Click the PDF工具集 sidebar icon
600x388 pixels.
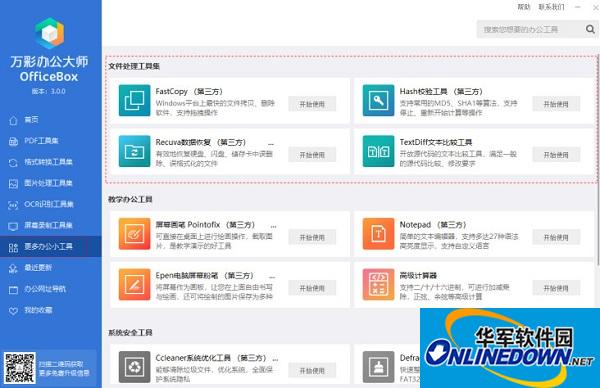13,142
